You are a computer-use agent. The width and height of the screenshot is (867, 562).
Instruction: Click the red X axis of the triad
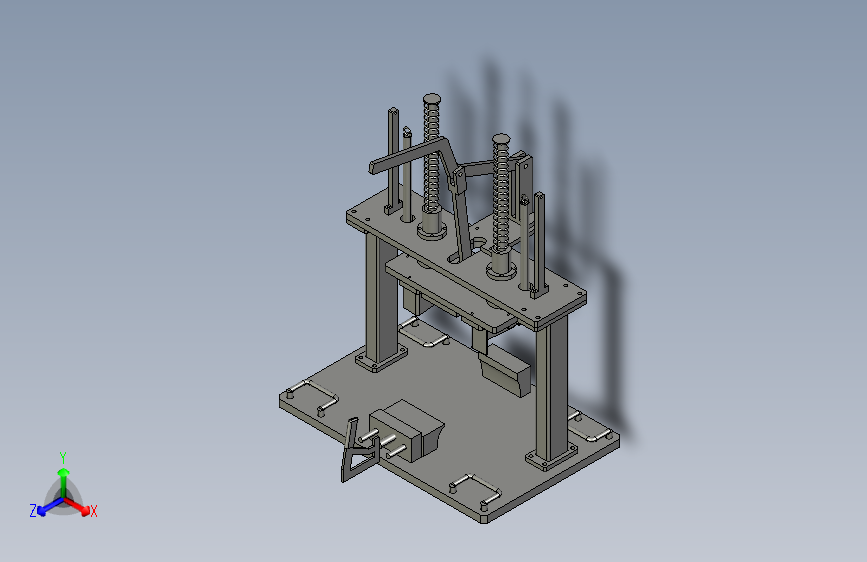tap(78, 505)
